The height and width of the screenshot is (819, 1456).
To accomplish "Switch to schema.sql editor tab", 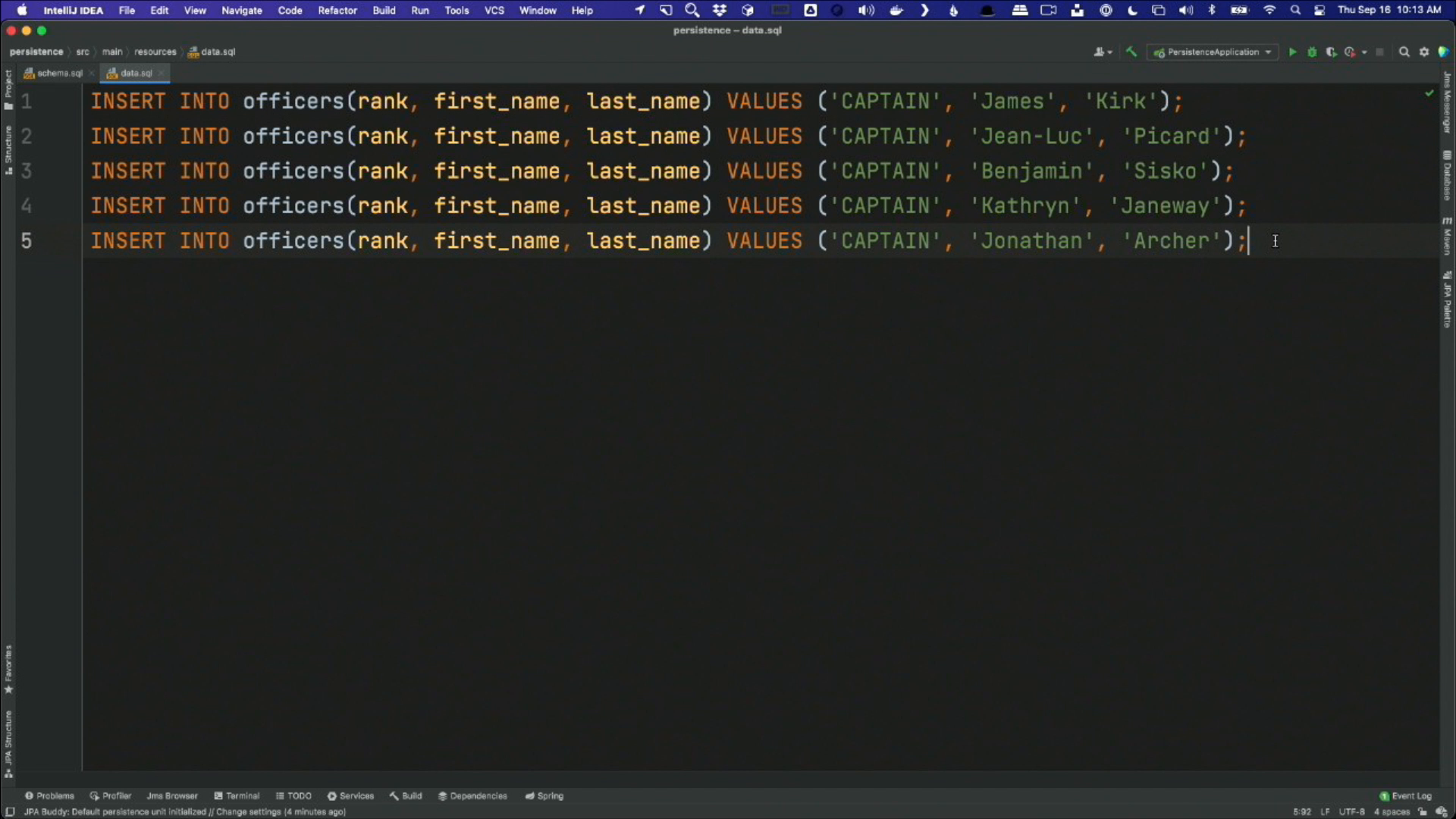I will [59, 73].
